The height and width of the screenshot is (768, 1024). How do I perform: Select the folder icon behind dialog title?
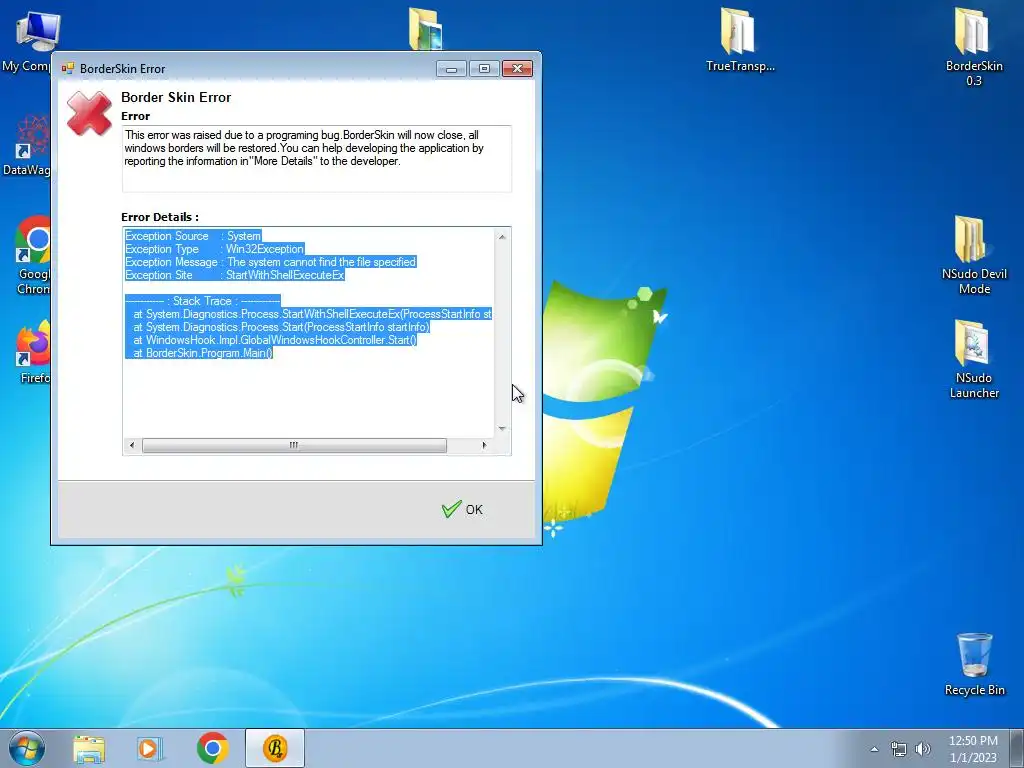426,28
